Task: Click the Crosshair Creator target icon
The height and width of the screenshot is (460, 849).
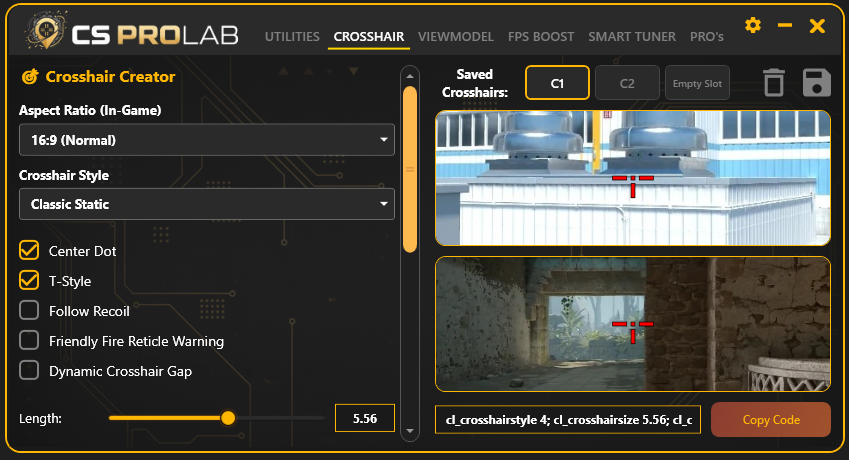Action: click(x=30, y=77)
